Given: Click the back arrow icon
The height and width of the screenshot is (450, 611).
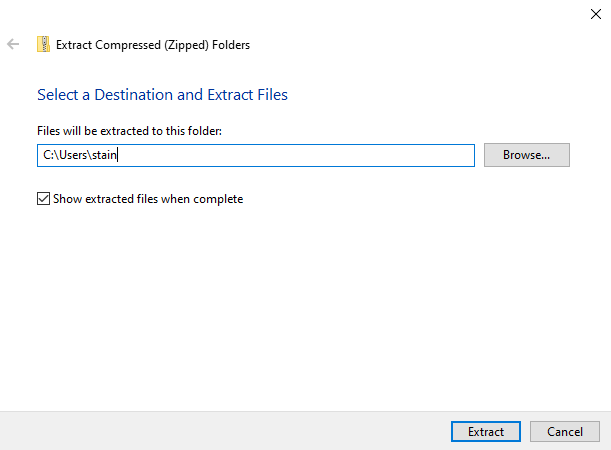Looking at the screenshot, I should pyautogui.click(x=13, y=44).
